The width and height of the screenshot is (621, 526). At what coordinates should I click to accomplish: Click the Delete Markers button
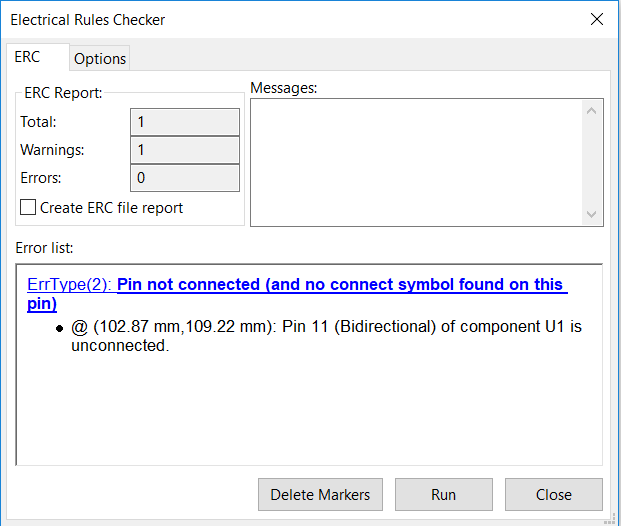click(x=320, y=494)
